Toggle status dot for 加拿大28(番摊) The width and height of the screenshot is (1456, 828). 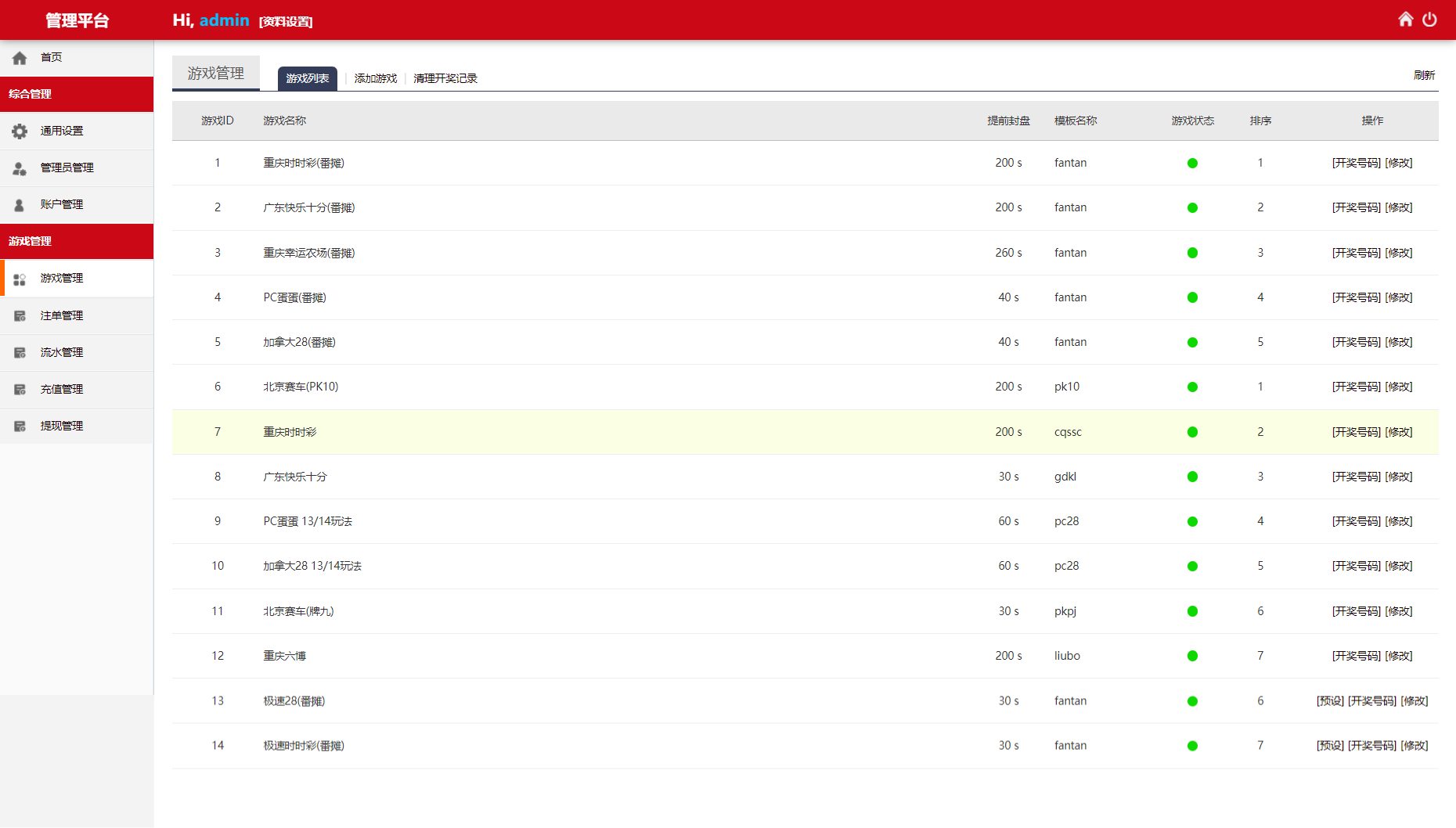1192,342
